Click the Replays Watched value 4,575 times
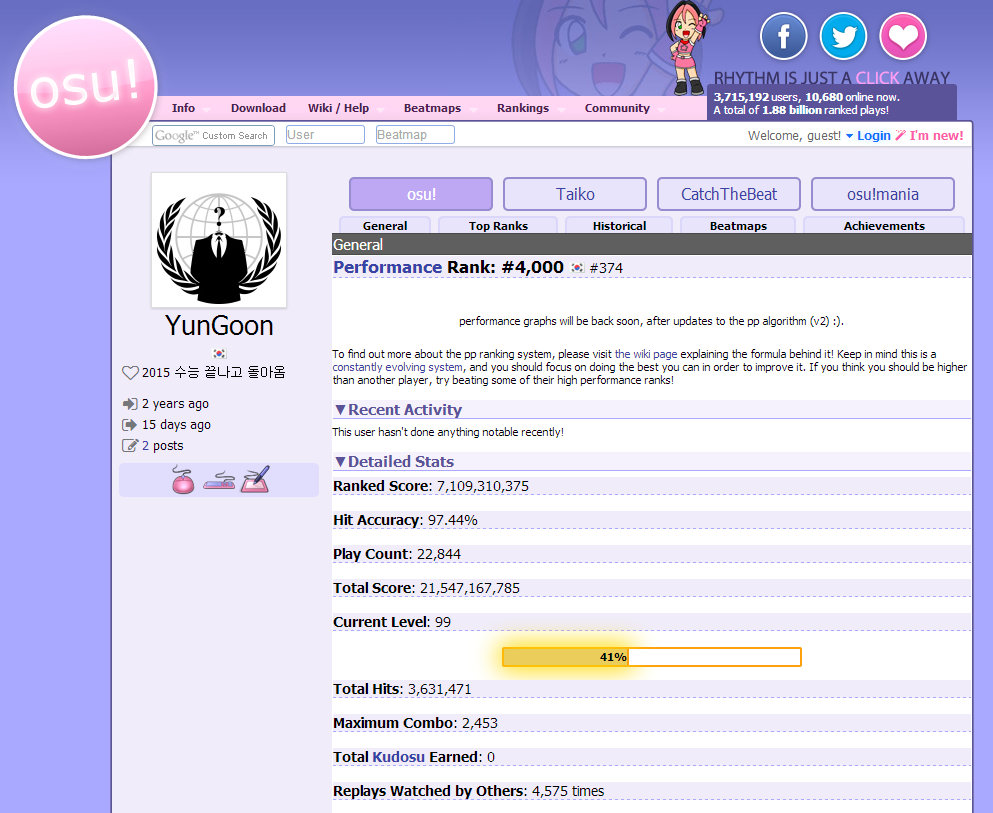993x813 pixels. point(568,791)
